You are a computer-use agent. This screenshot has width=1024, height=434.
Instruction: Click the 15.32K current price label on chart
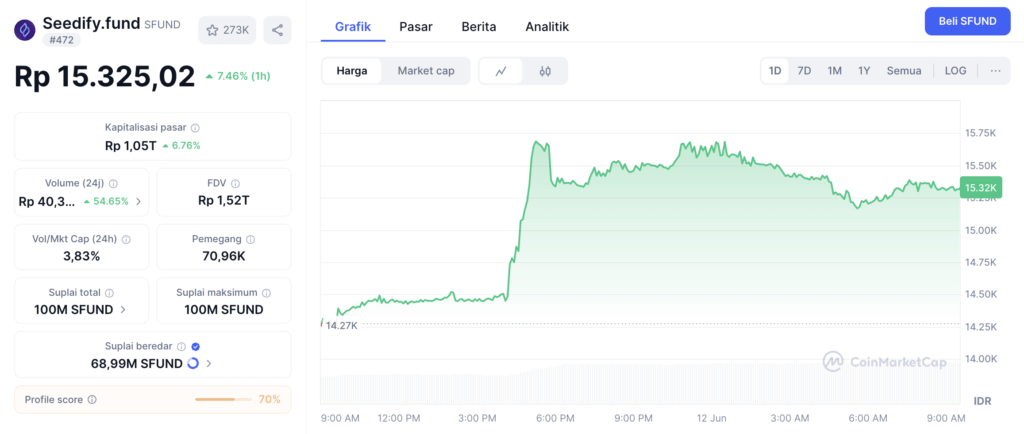(x=980, y=188)
